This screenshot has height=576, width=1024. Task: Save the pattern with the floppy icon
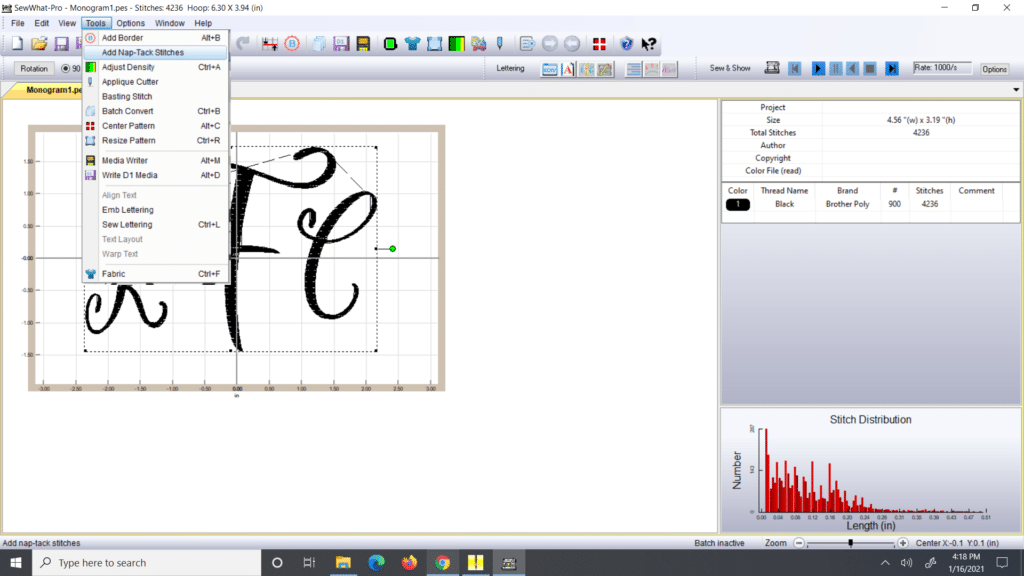pos(61,44)
